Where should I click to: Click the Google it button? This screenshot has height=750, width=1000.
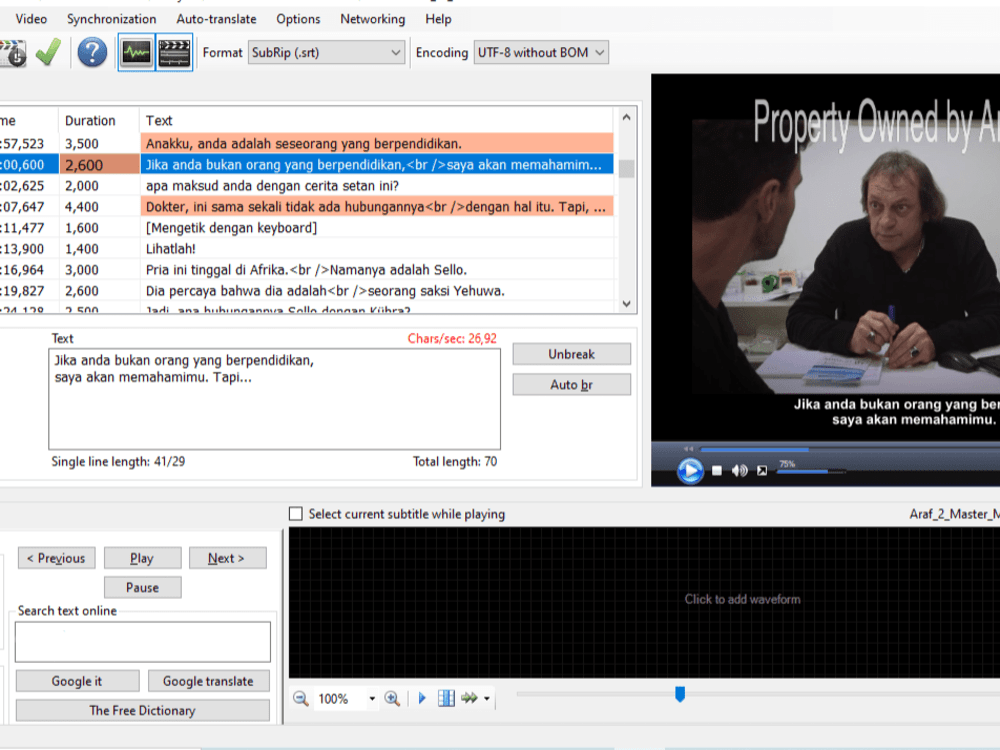tap(77, 681)
